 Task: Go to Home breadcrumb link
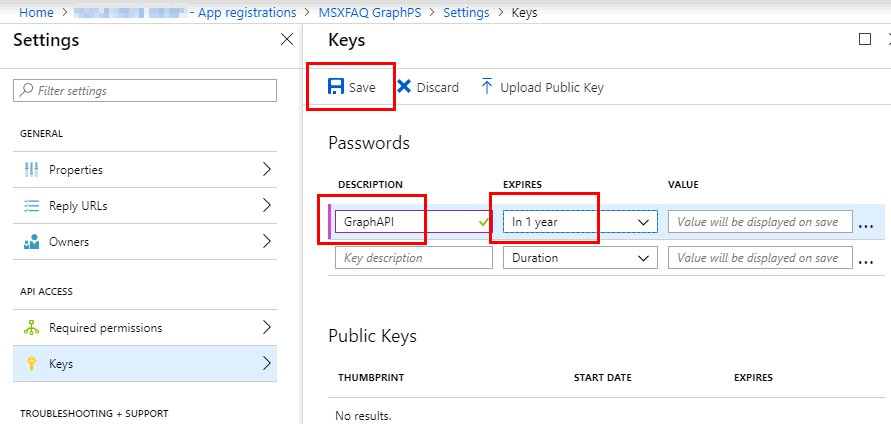(36, 13)
